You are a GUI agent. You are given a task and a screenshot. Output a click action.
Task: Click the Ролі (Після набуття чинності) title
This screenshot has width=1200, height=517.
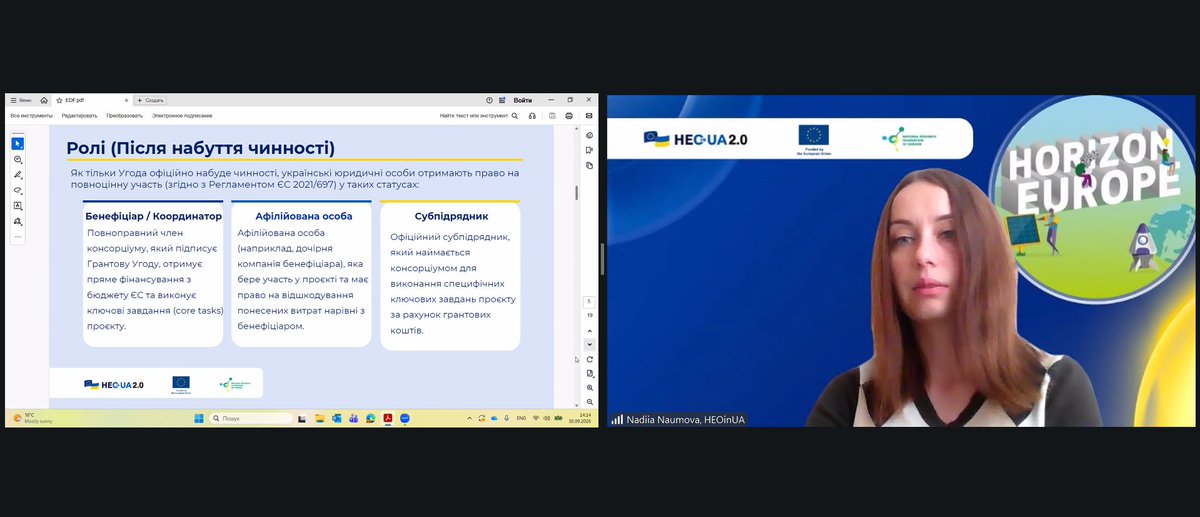coord(200,148)
